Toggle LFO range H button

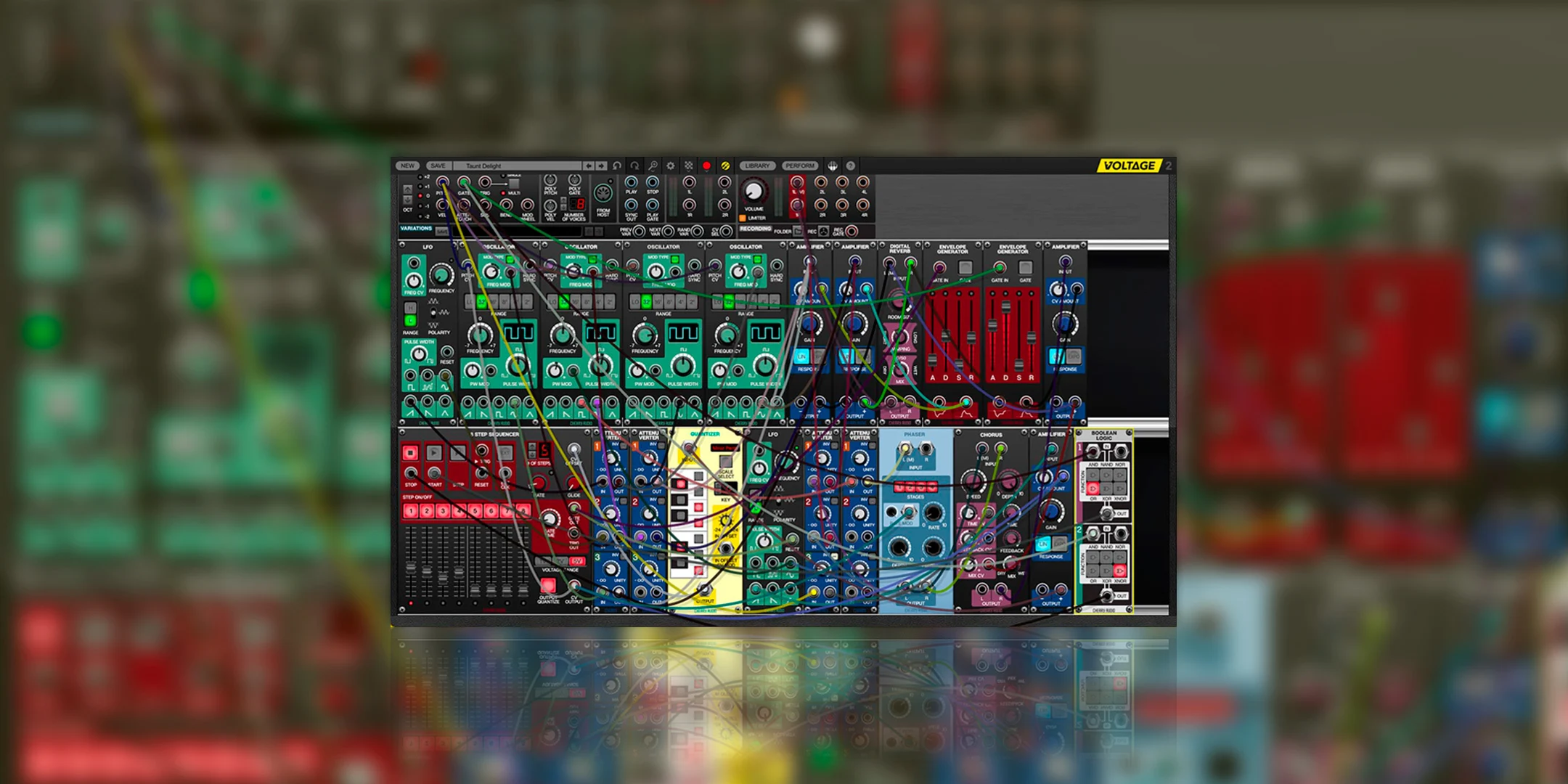click(410, 308)
